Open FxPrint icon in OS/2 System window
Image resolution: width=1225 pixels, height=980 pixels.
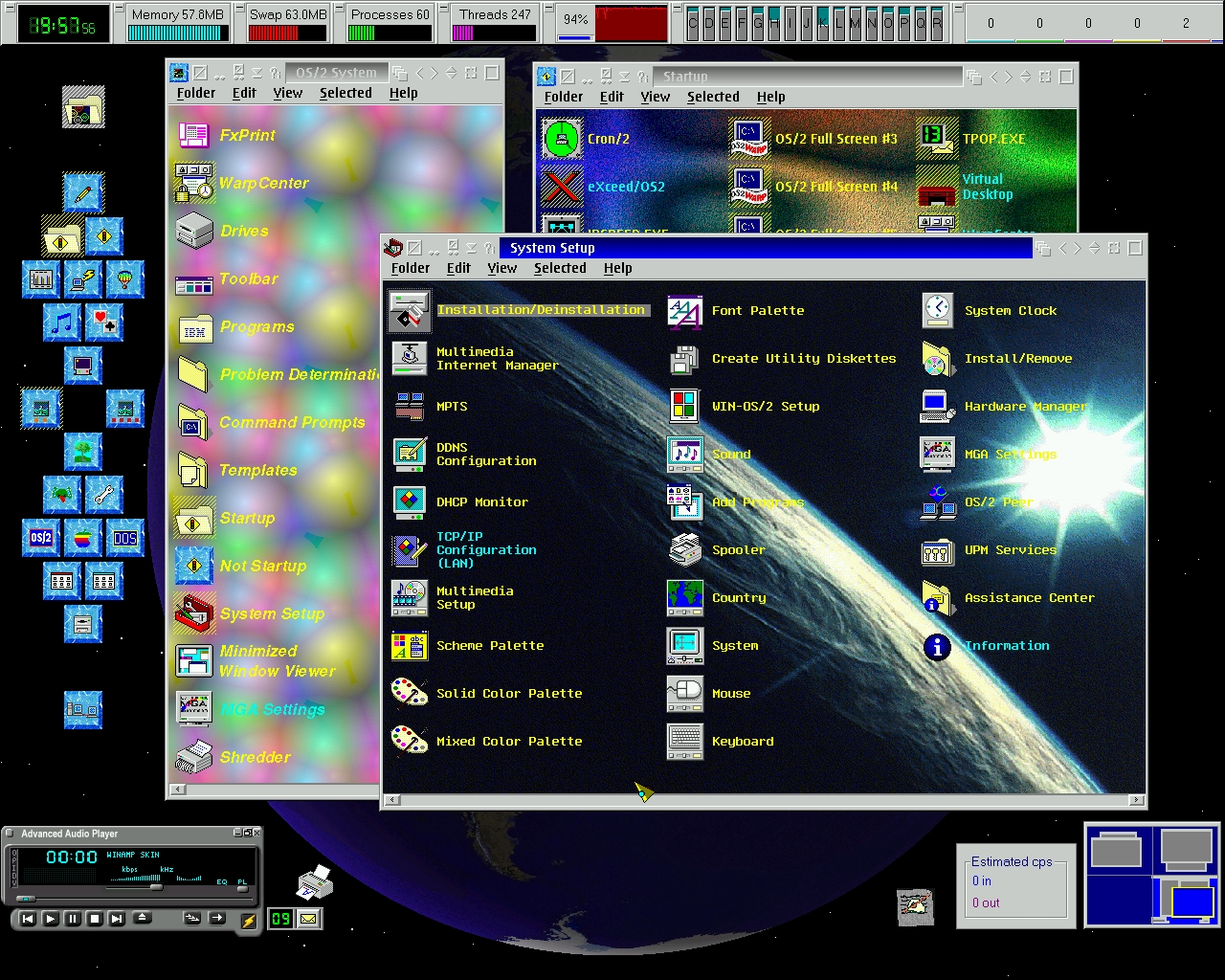click(x=194, y=135)
